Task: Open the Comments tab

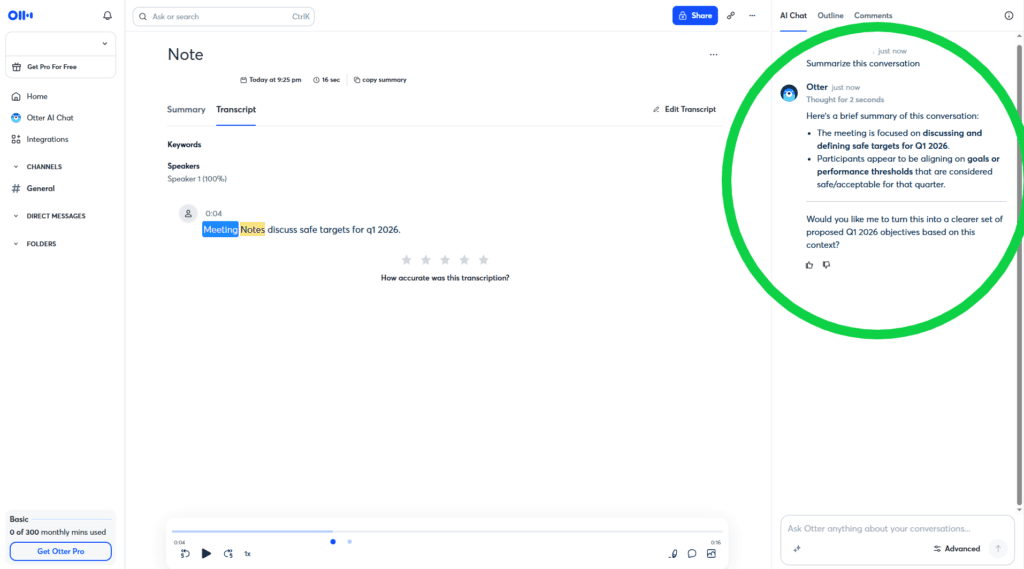Action: (873, 16)
